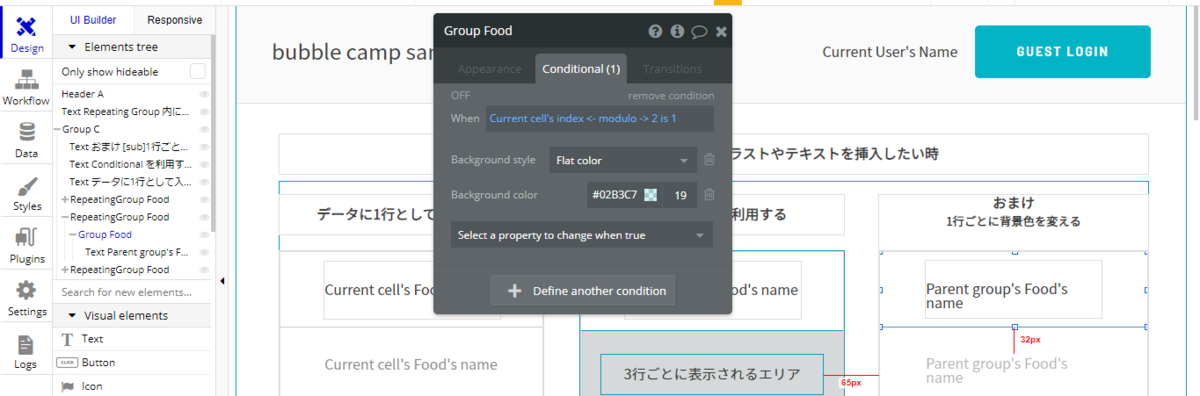Open the comment bubble icon in Group Food panel

699,31
